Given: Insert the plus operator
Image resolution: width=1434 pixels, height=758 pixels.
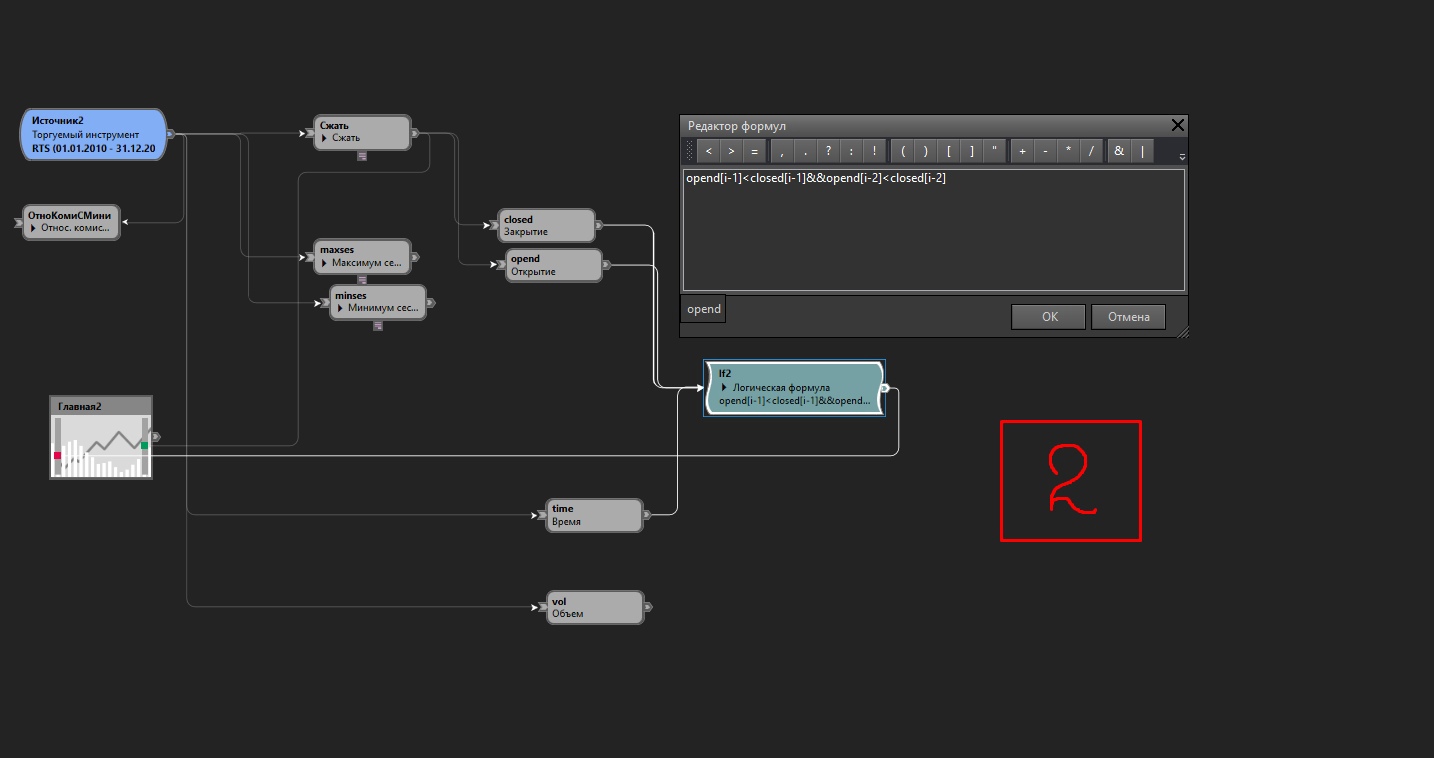Looking at the screenshot, I should click(1023, 151).
